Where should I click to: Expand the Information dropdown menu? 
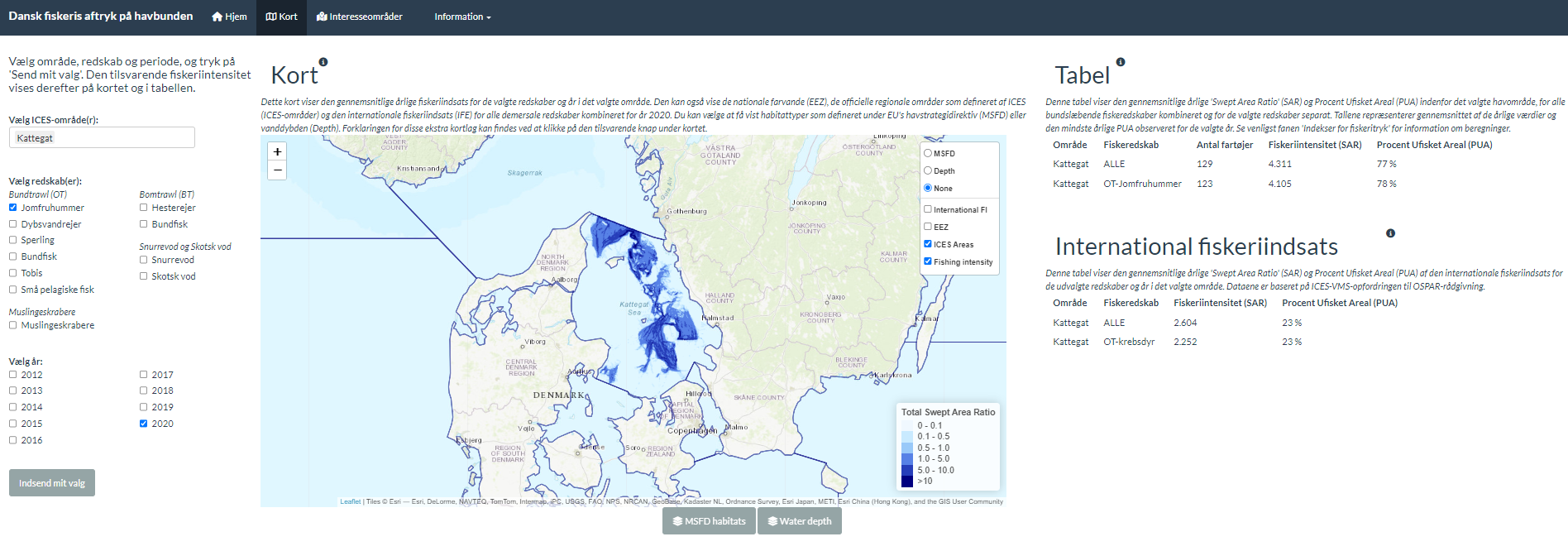tap(462, 17)
